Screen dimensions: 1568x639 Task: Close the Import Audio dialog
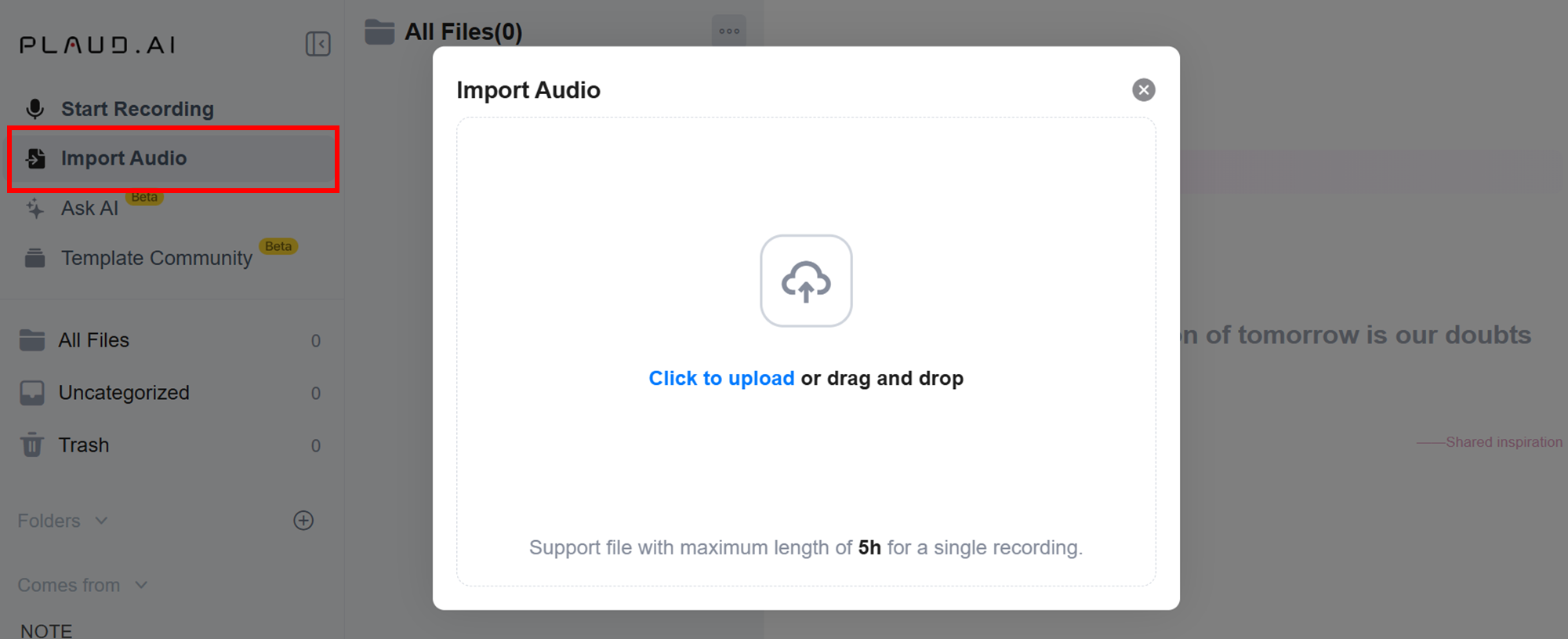(x=1144, y=90)
